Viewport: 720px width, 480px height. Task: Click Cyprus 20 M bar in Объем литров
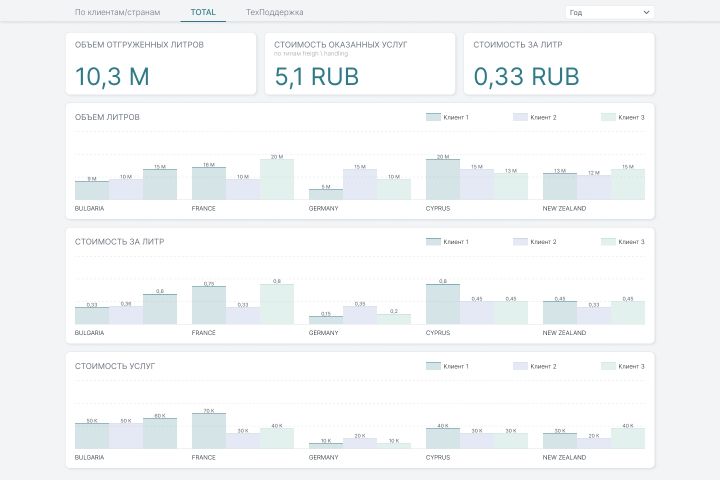pos(443,180)
